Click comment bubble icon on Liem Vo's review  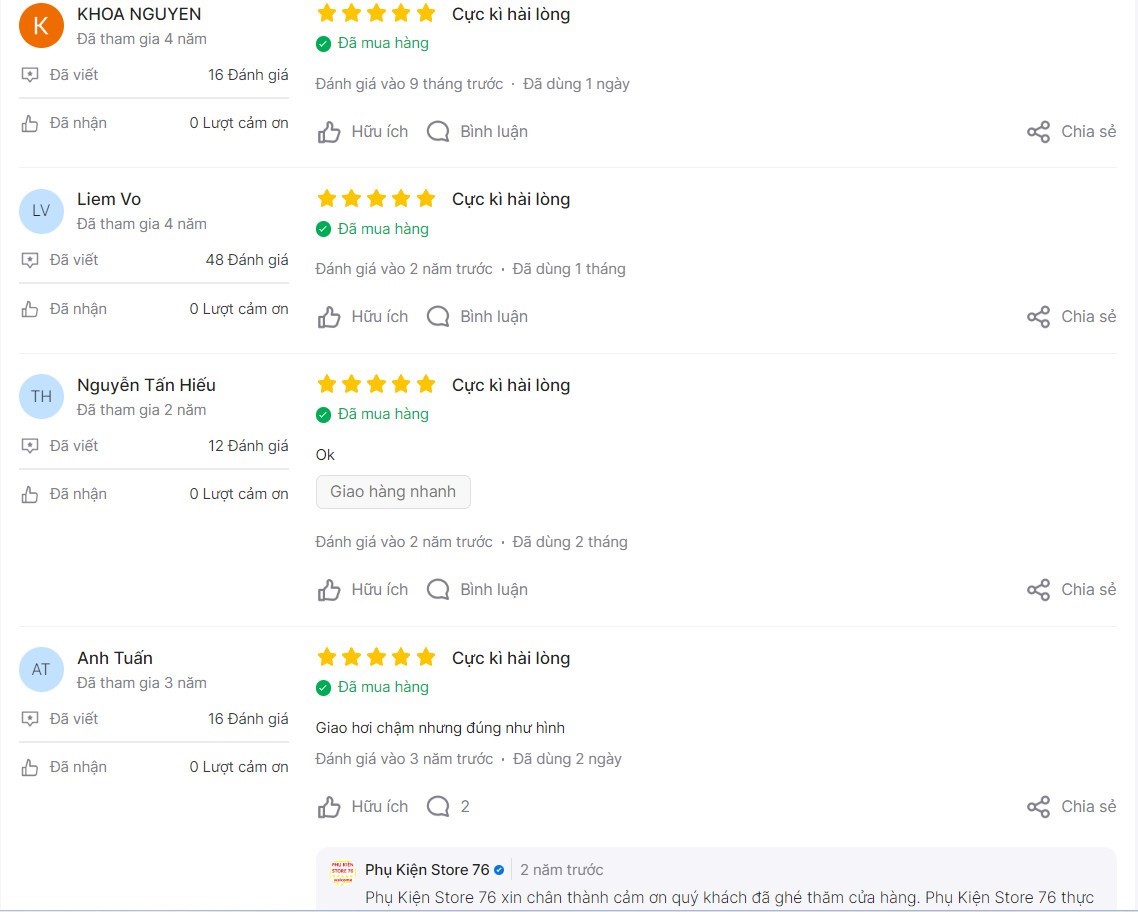tap(438, 317)
